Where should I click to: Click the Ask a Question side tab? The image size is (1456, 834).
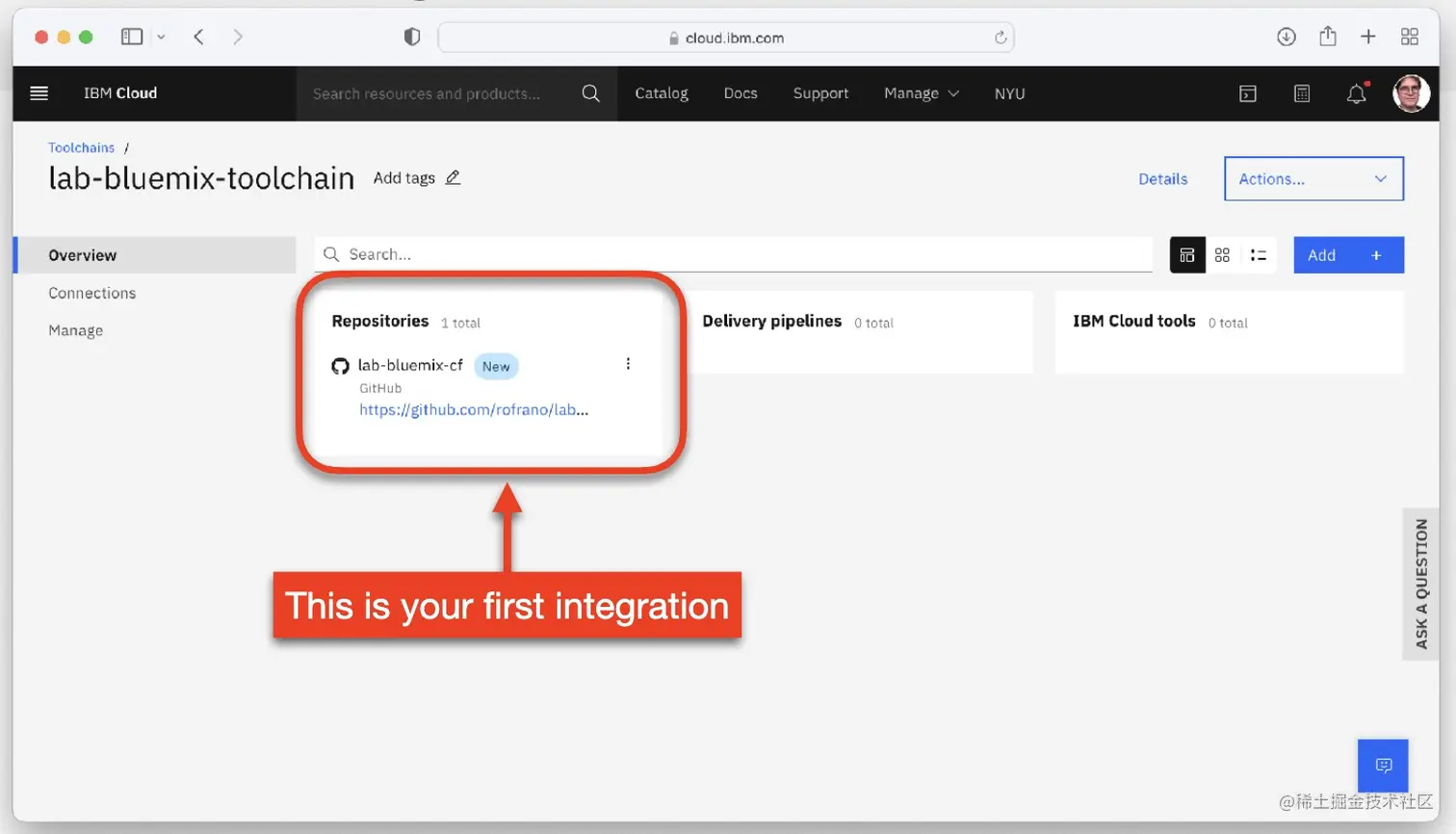1420,584
